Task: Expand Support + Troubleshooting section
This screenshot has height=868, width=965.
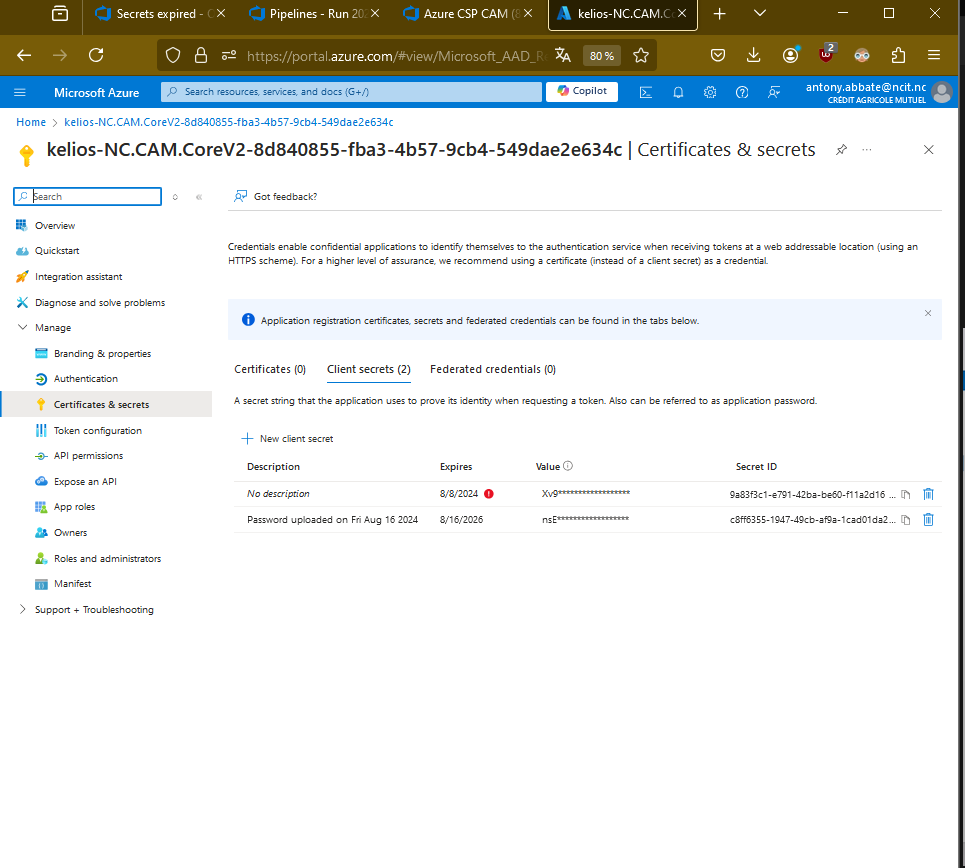Action: click(x=23, y=610)
